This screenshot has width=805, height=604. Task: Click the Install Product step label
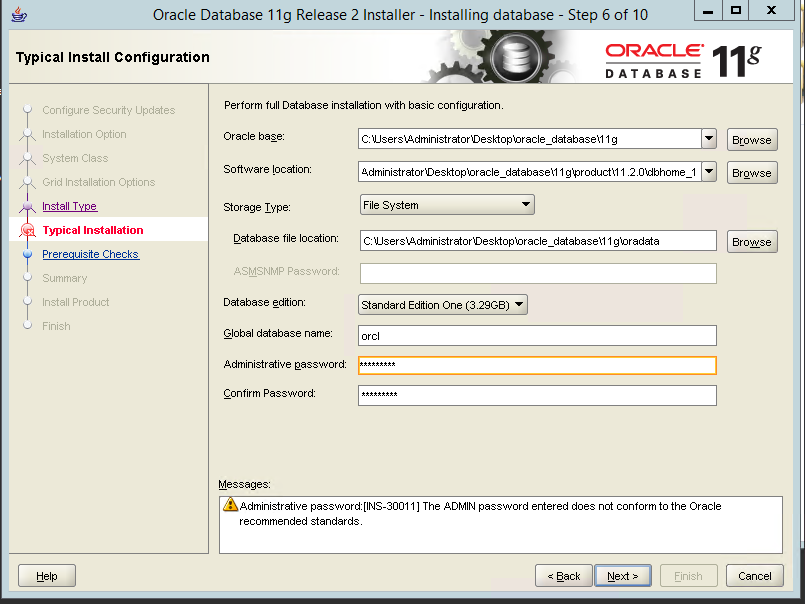tap(75, 302)
